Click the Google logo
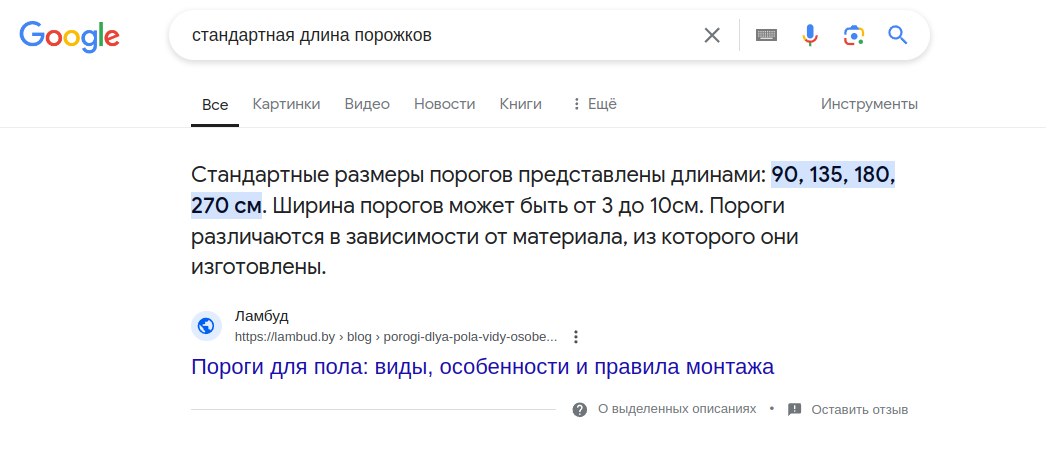 [70, 36]
